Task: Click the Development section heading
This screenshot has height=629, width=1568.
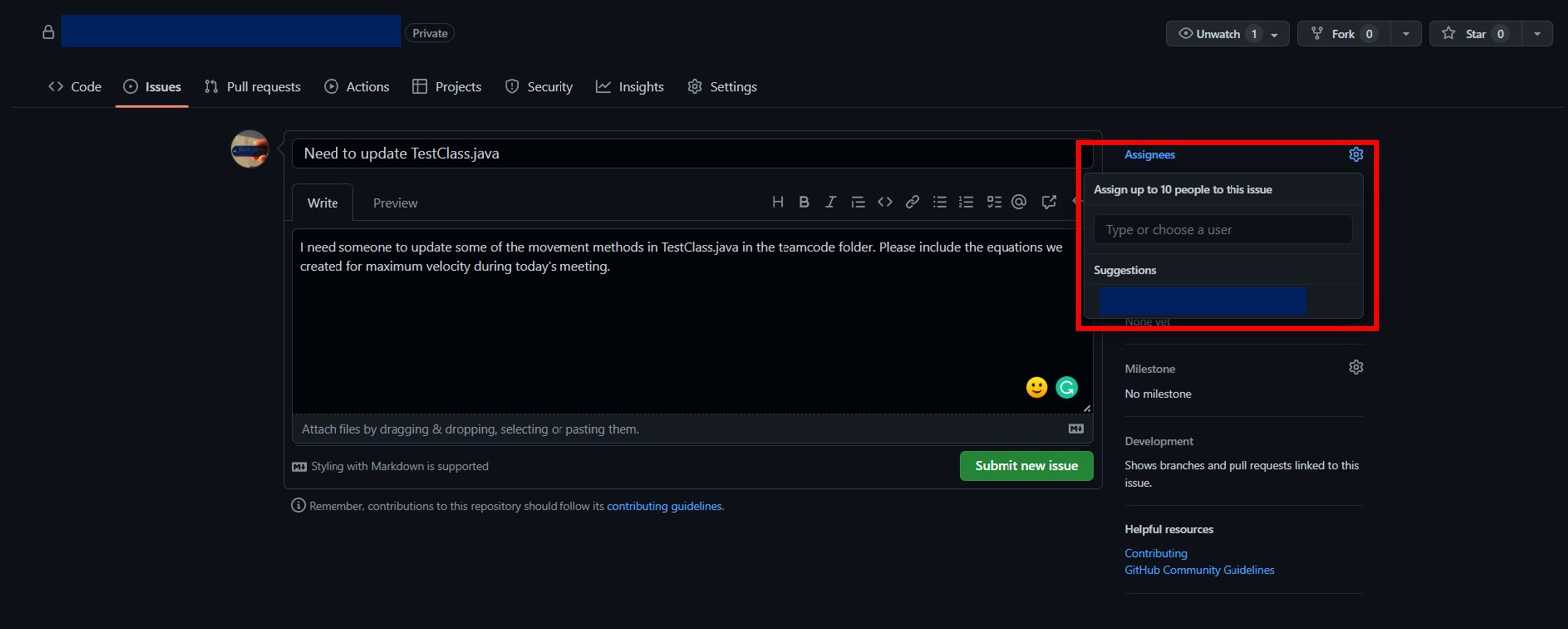Action: click(x=1159, y=441)
